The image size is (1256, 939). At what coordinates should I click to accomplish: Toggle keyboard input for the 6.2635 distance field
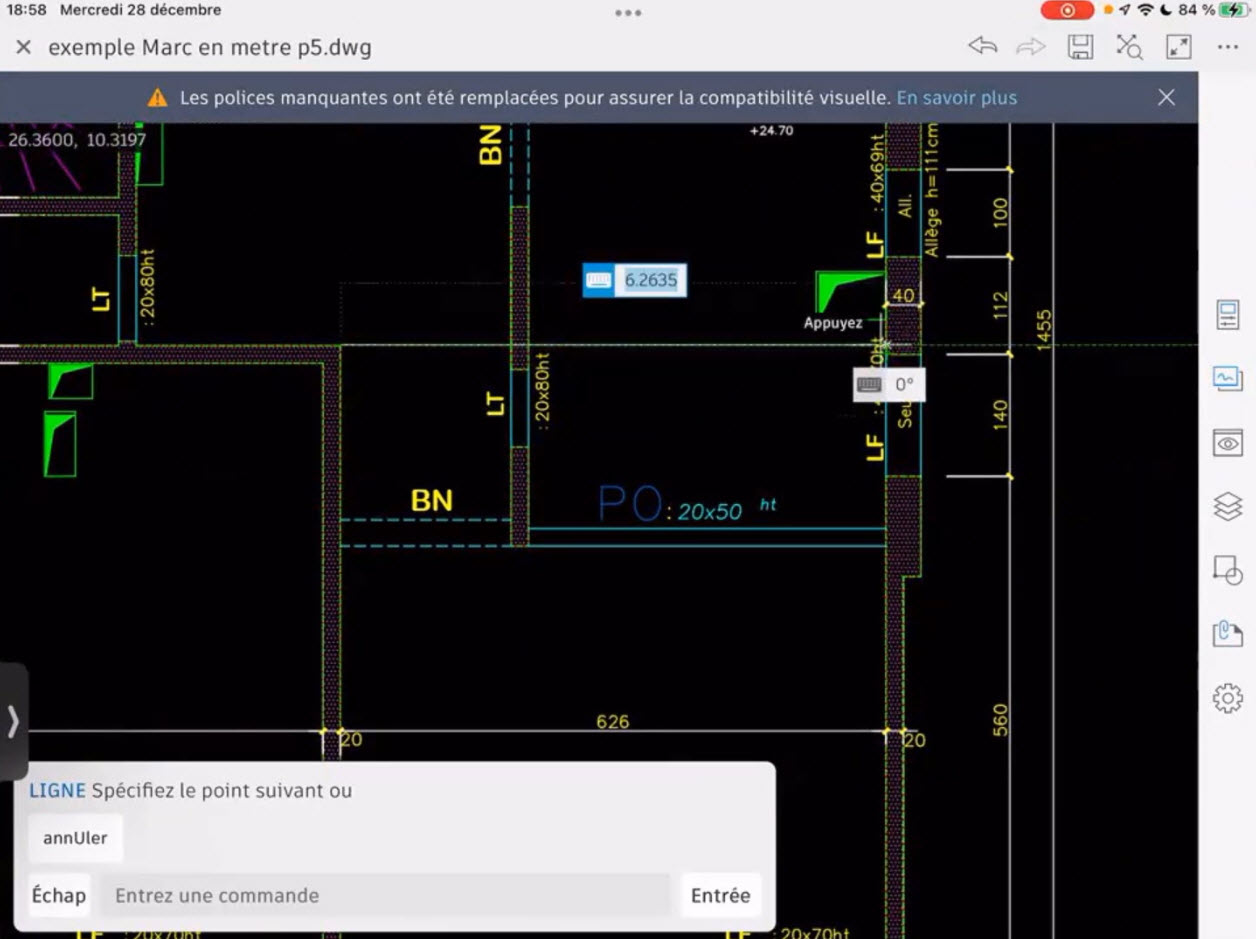point(600,280)
